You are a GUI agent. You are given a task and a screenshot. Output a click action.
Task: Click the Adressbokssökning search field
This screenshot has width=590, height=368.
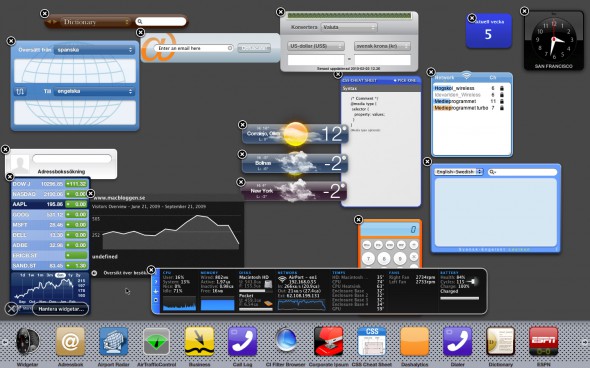click(x=72, y=159)
